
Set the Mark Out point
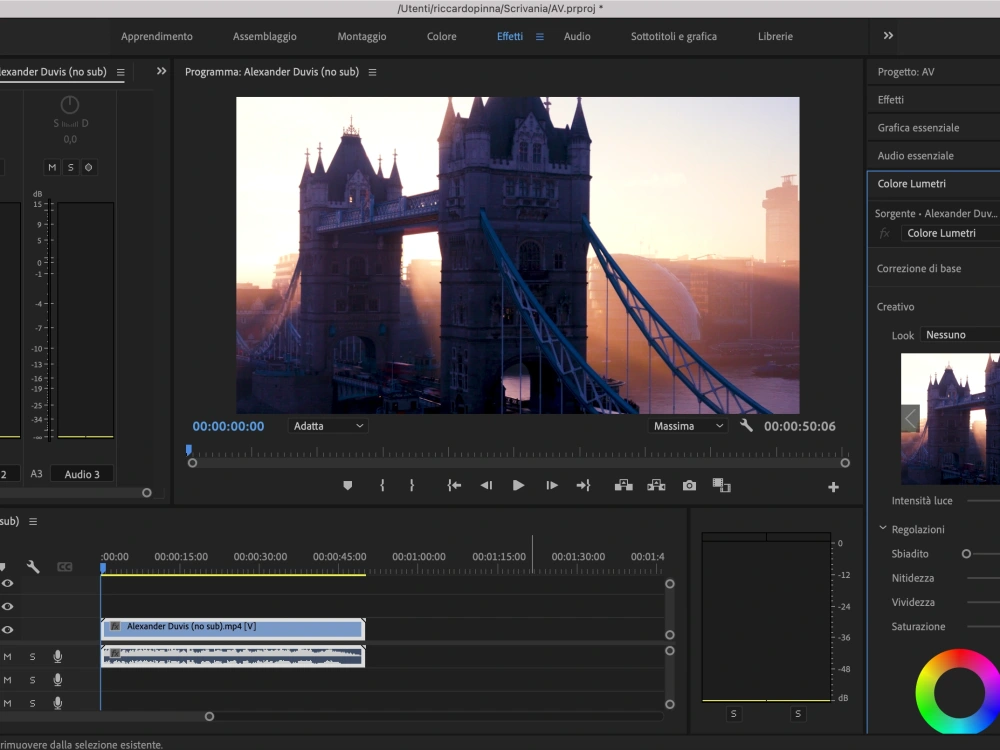click(x=412, y=486)
